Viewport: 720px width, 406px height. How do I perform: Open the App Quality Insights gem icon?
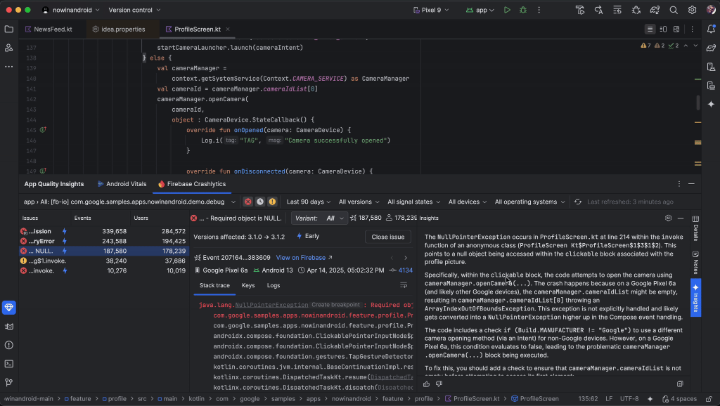pyautogui.click(x=9, y=307)
